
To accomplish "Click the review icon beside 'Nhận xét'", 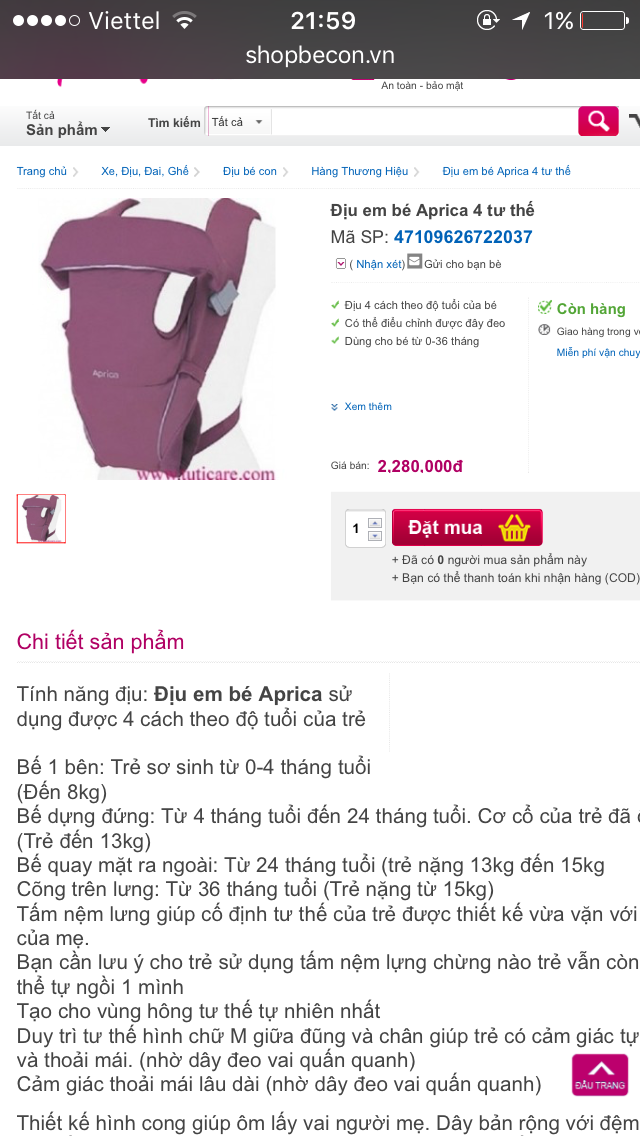I will pos(341,264).
